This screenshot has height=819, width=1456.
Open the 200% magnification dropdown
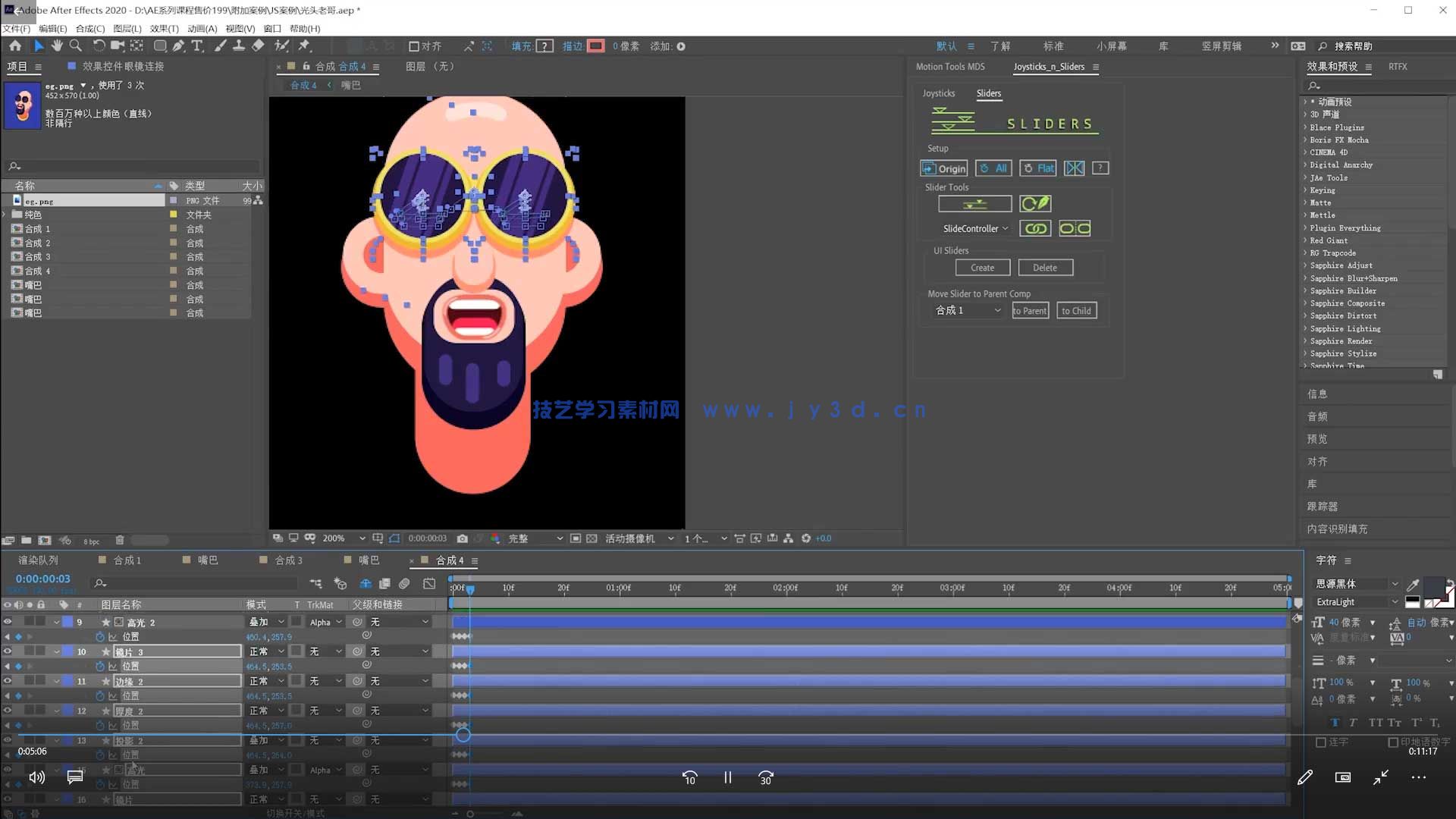click(x=361, y=538)
